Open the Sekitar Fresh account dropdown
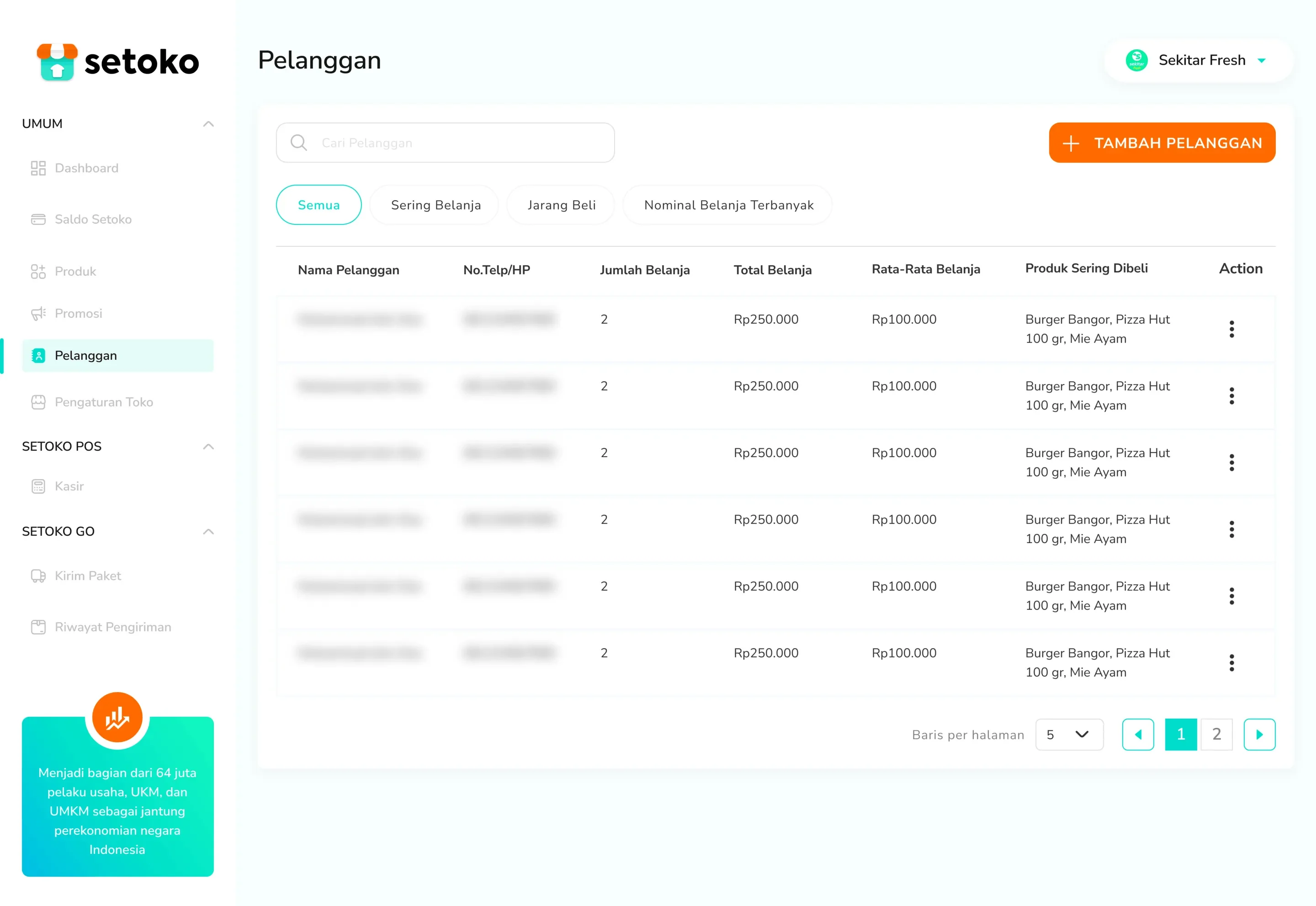Image resolution: width=1316 pixels, height=906 pixels. [x=1198, y=60]
